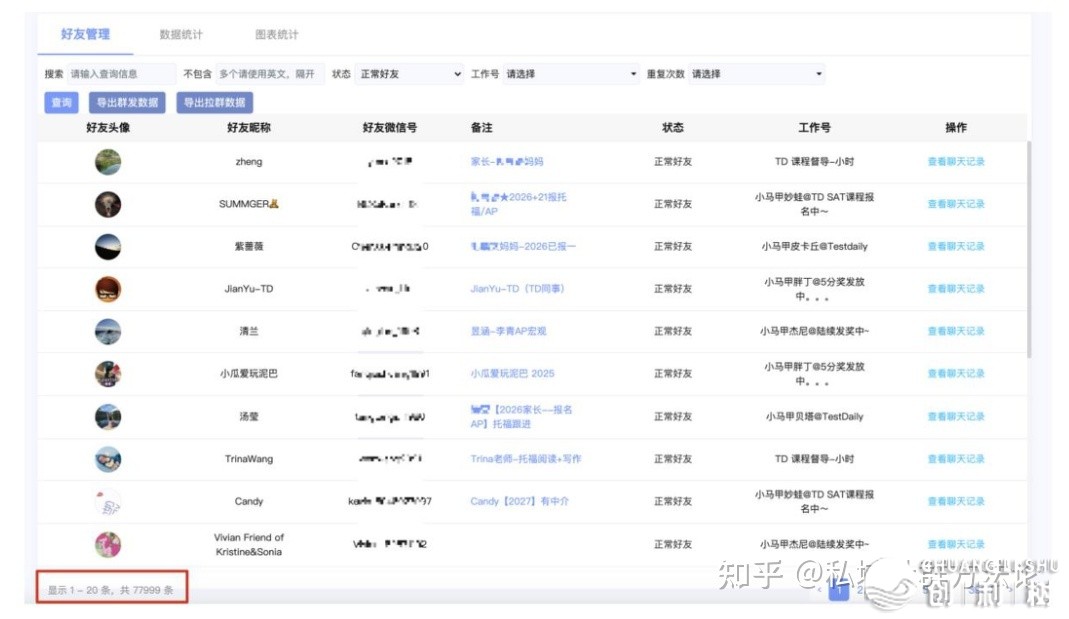This screenshot has width=1069, height=619.
Task: Click the 搜索 query input field
Action: point(121,74)
